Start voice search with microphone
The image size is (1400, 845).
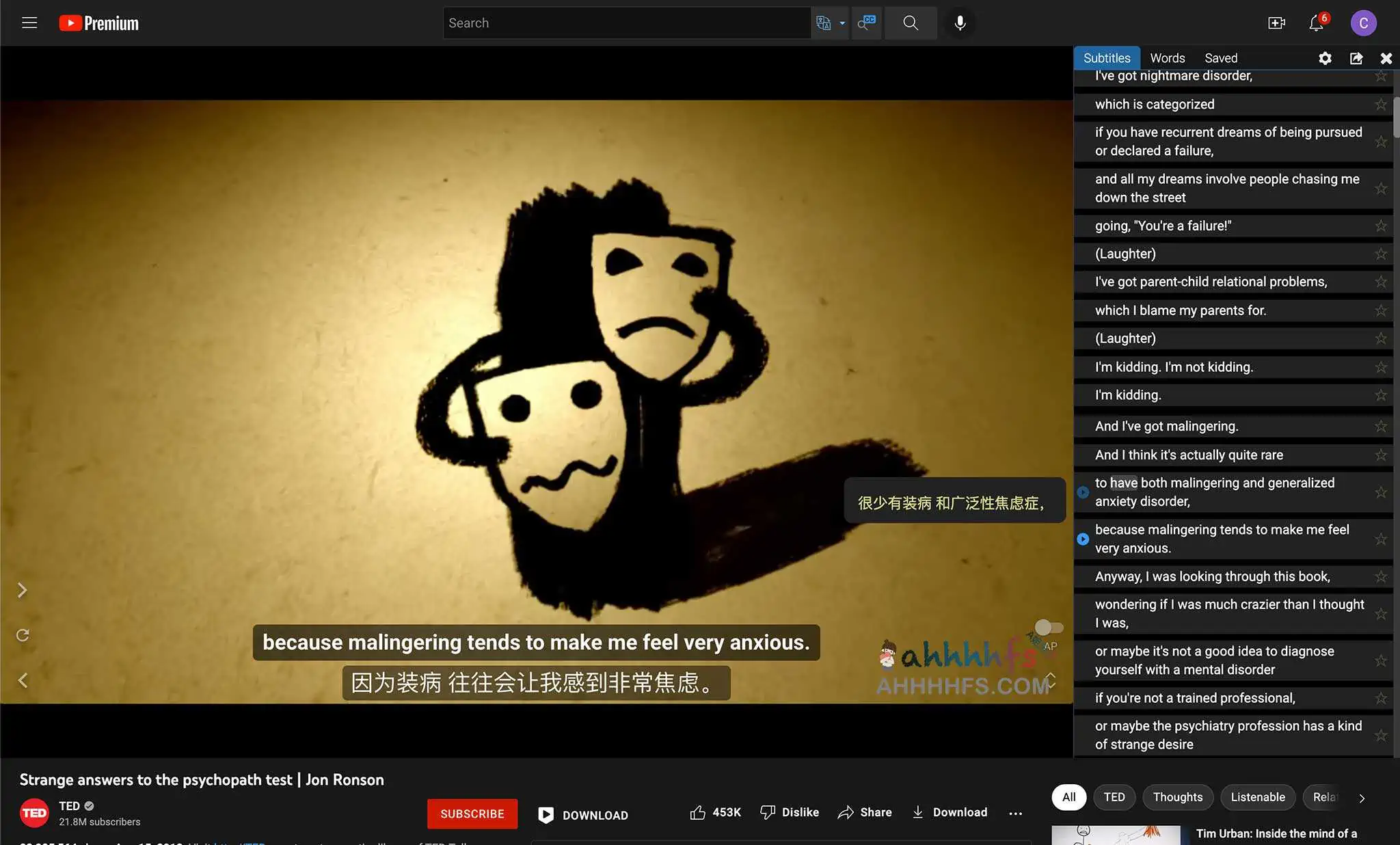(x=960, y=23)
